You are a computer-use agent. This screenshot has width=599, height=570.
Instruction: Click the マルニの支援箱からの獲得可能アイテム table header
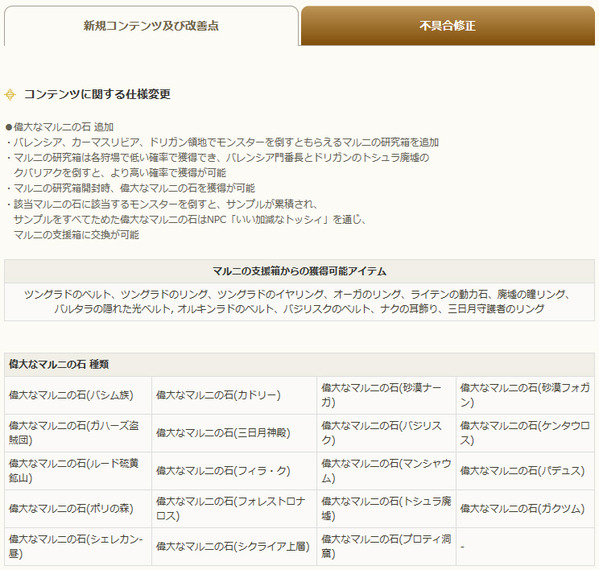click(x=300, y=271)
